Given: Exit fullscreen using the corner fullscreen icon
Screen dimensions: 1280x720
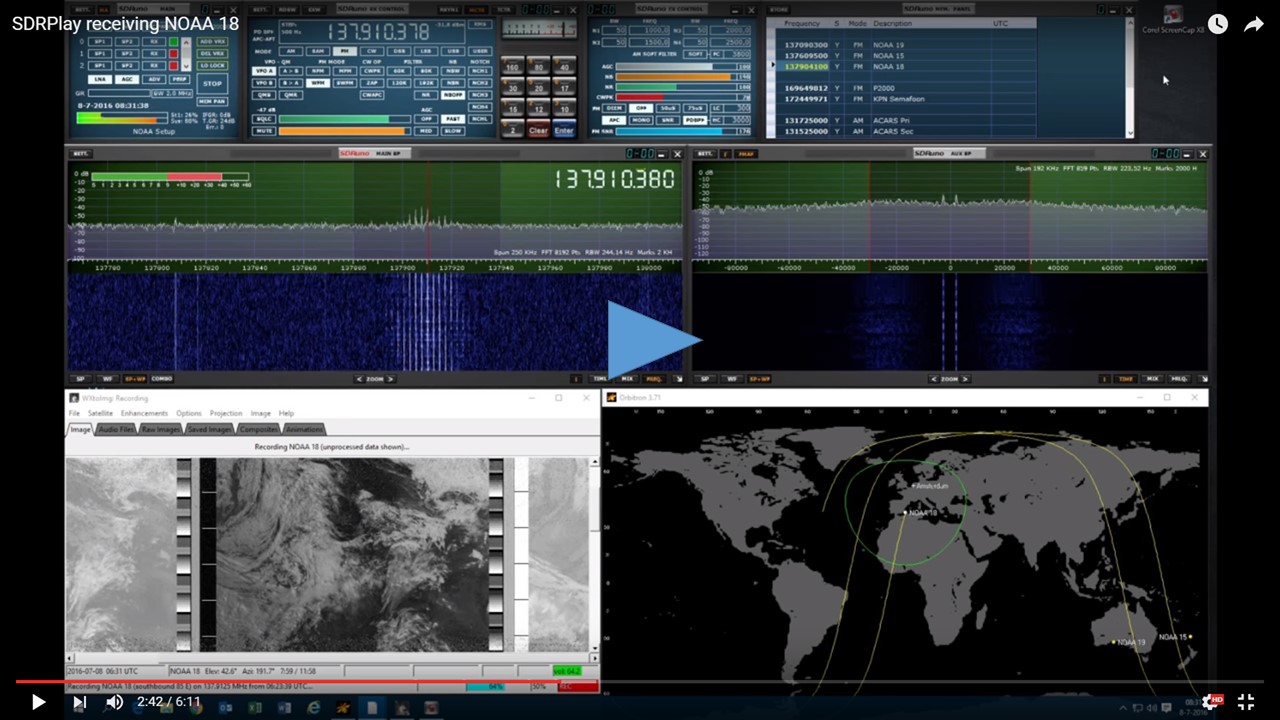Looking at the screenshot, I should (1246, 702).
